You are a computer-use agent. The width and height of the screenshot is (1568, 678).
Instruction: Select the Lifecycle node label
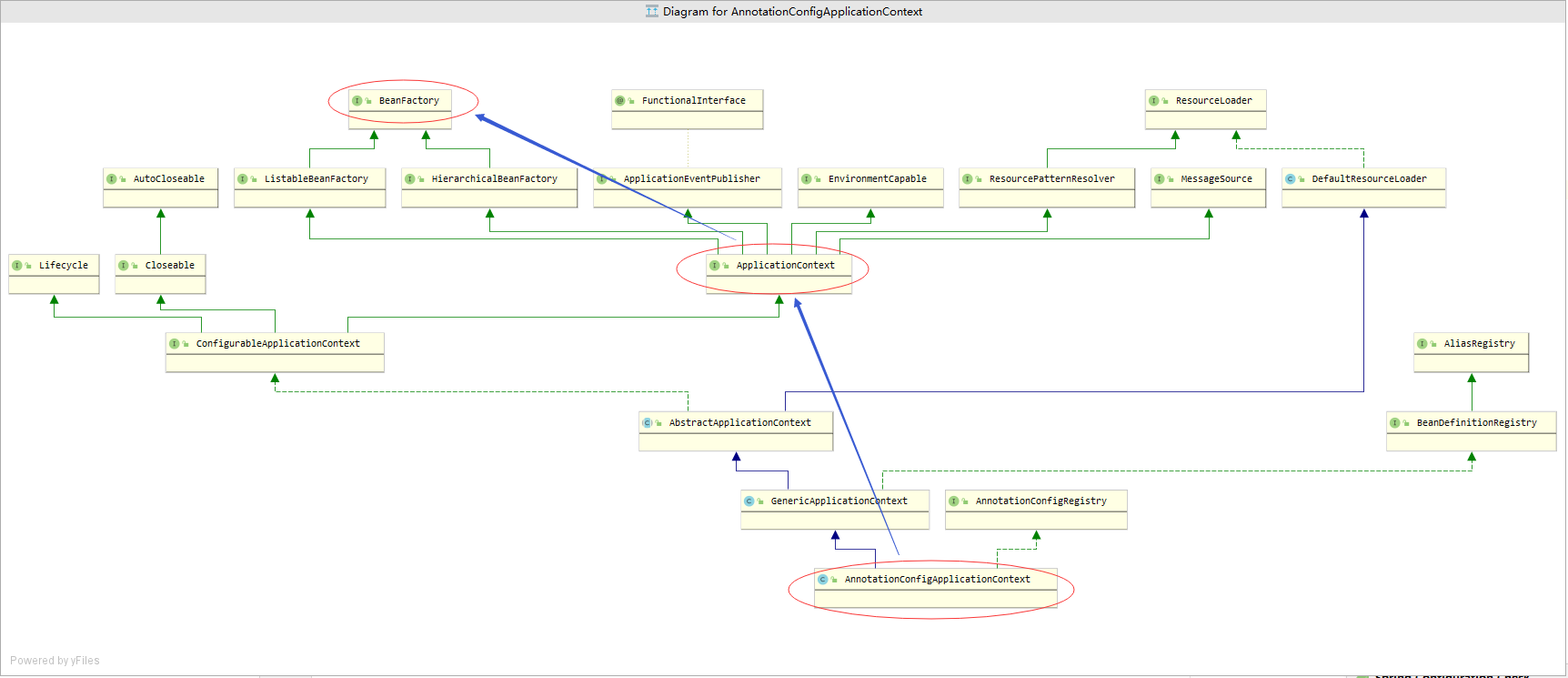click(64, 266)
